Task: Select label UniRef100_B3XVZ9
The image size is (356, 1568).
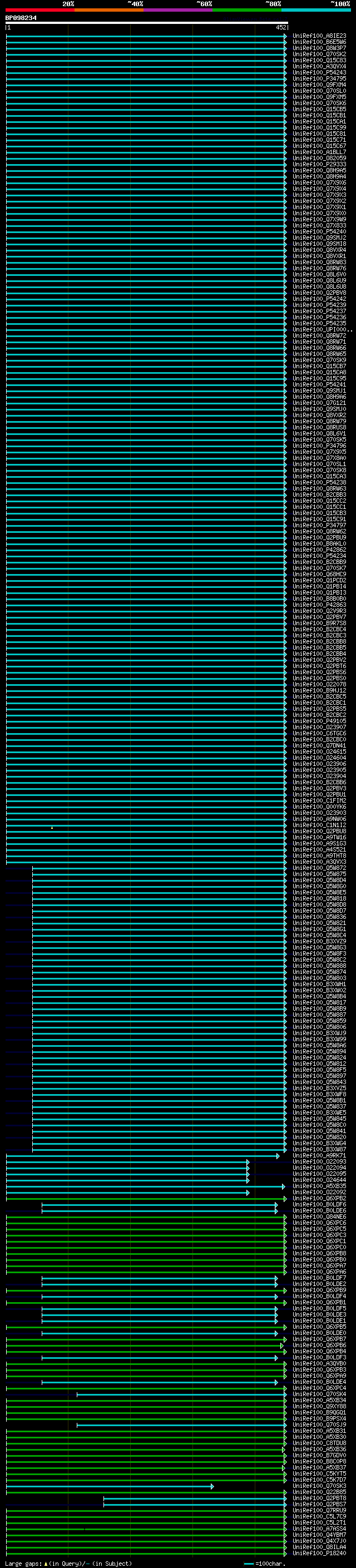Action: coord(319,941)
